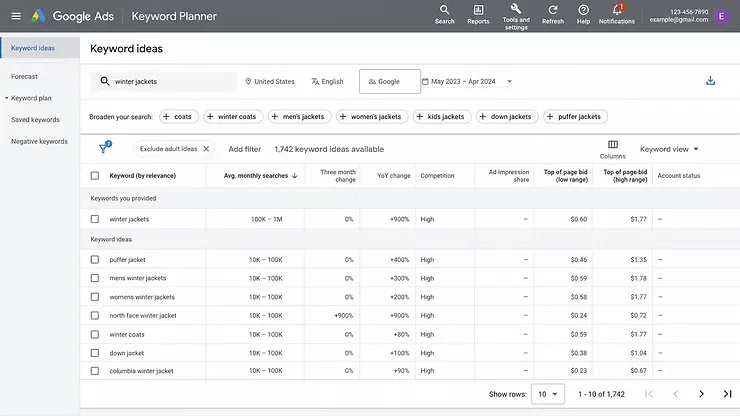Change the United States location setting
This screenshot has width=740, height=416.
coord(270,81)
